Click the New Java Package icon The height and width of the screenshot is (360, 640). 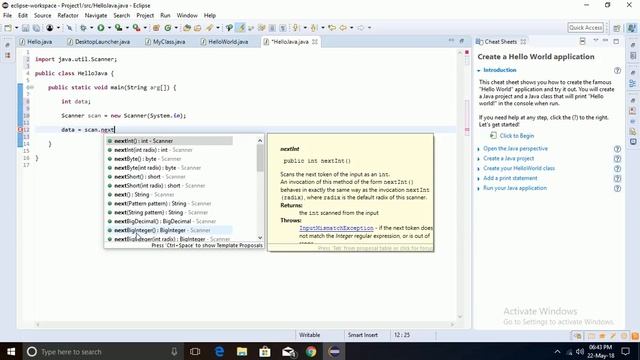point(156,28)
